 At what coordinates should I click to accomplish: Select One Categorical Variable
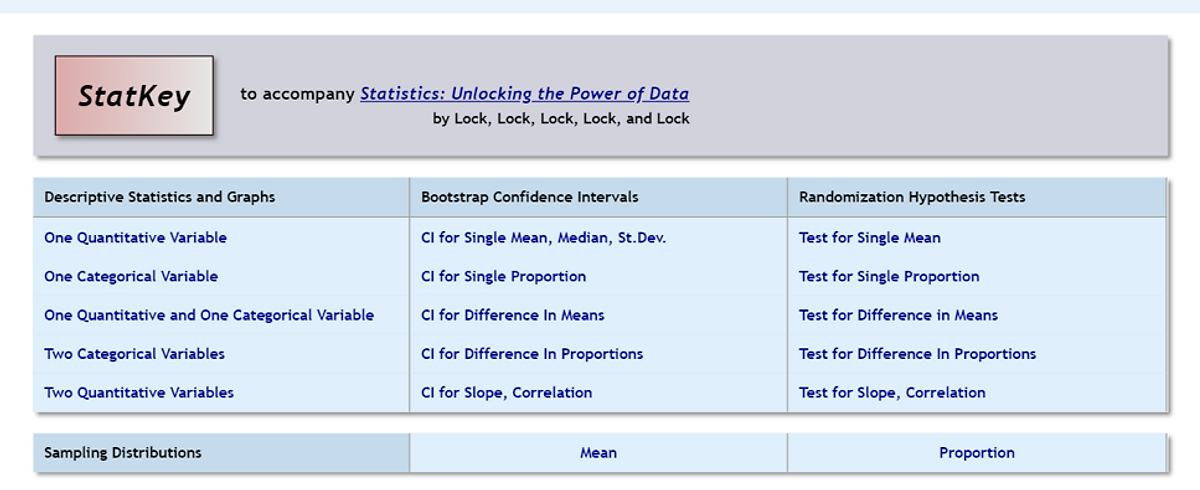point(131,276)
